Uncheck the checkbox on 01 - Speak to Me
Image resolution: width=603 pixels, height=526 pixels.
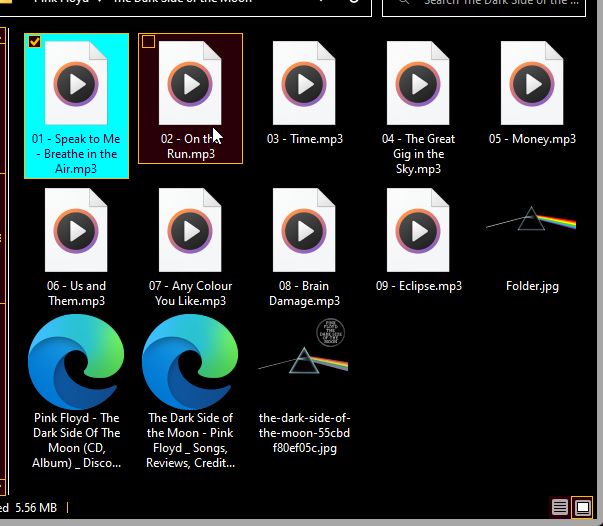point(35,42)
